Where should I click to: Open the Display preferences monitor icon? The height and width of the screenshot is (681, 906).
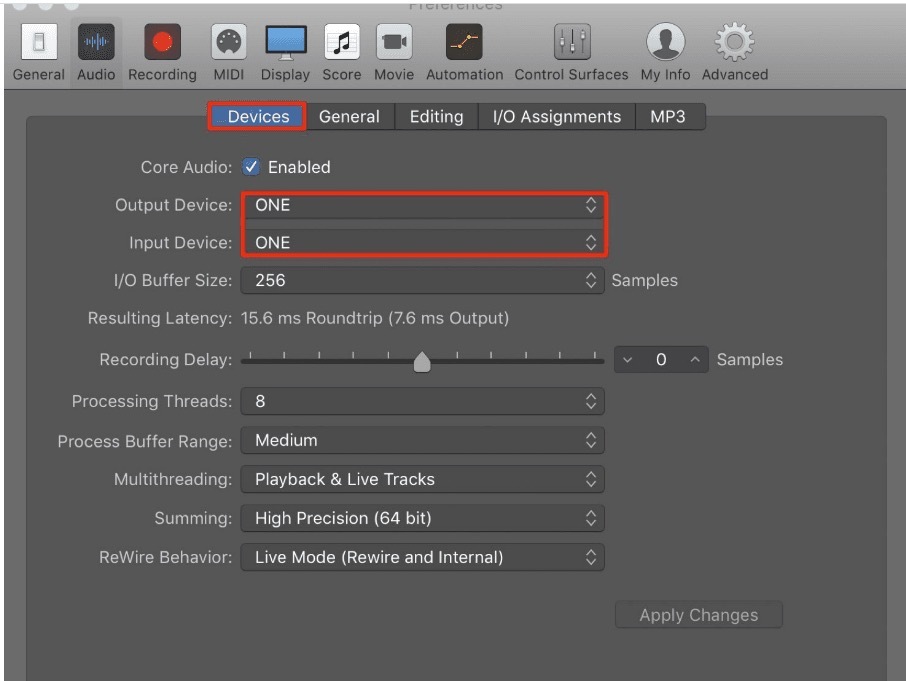285,42
